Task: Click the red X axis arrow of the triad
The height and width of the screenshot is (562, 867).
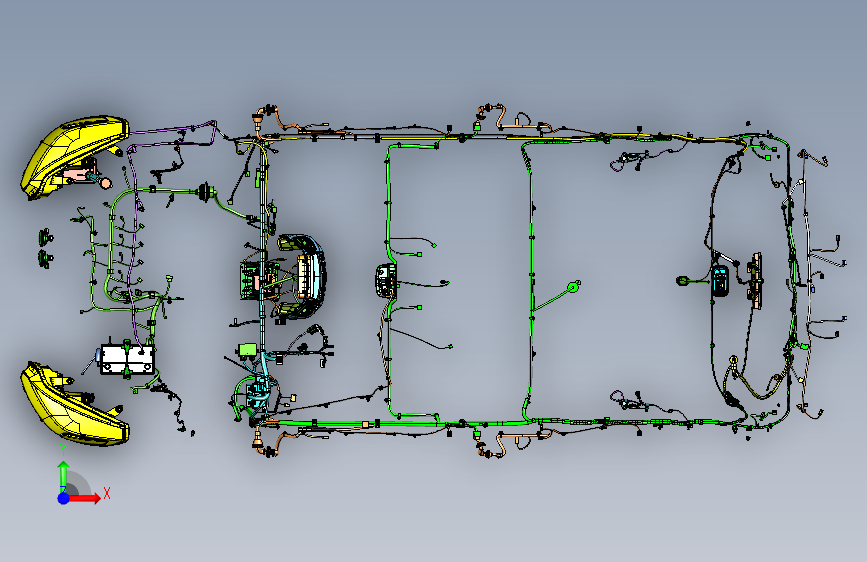Action: click(84, 498)
